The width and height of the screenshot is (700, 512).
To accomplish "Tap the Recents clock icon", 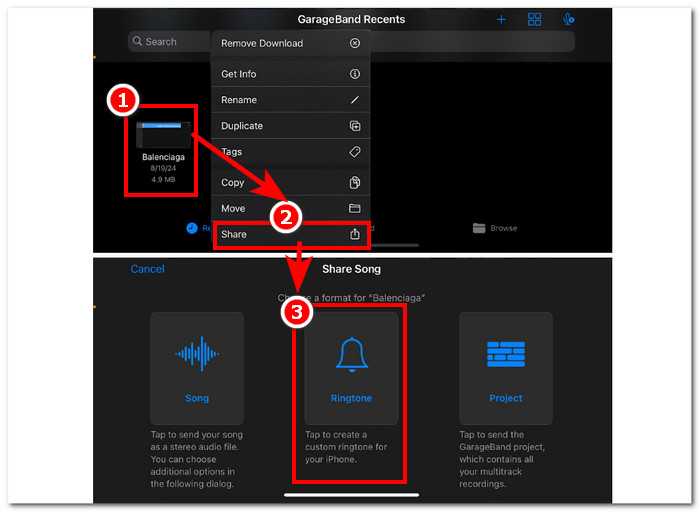I will click(192, 228).
